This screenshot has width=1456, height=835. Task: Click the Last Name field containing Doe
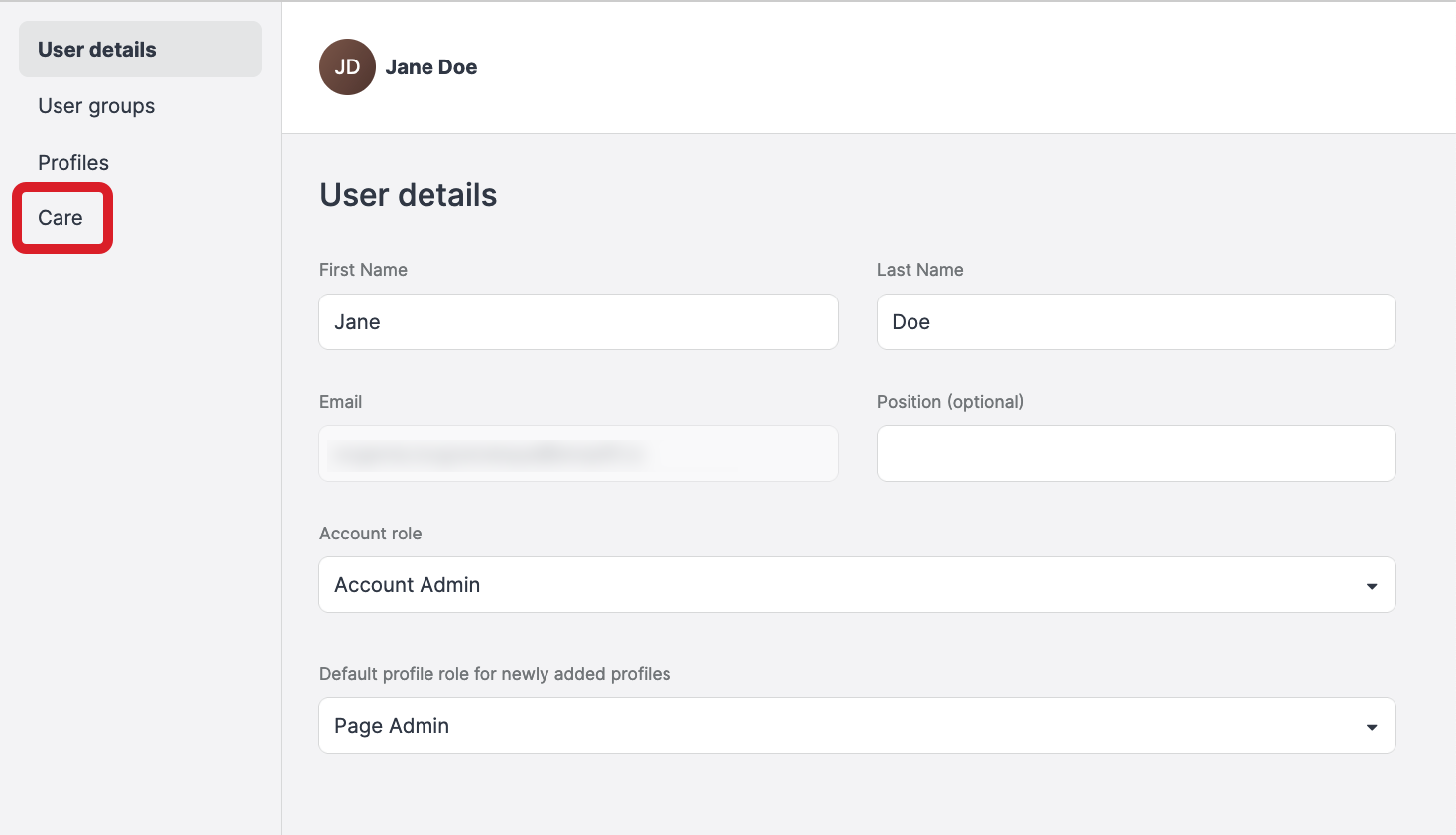[x=1136, y=322]
